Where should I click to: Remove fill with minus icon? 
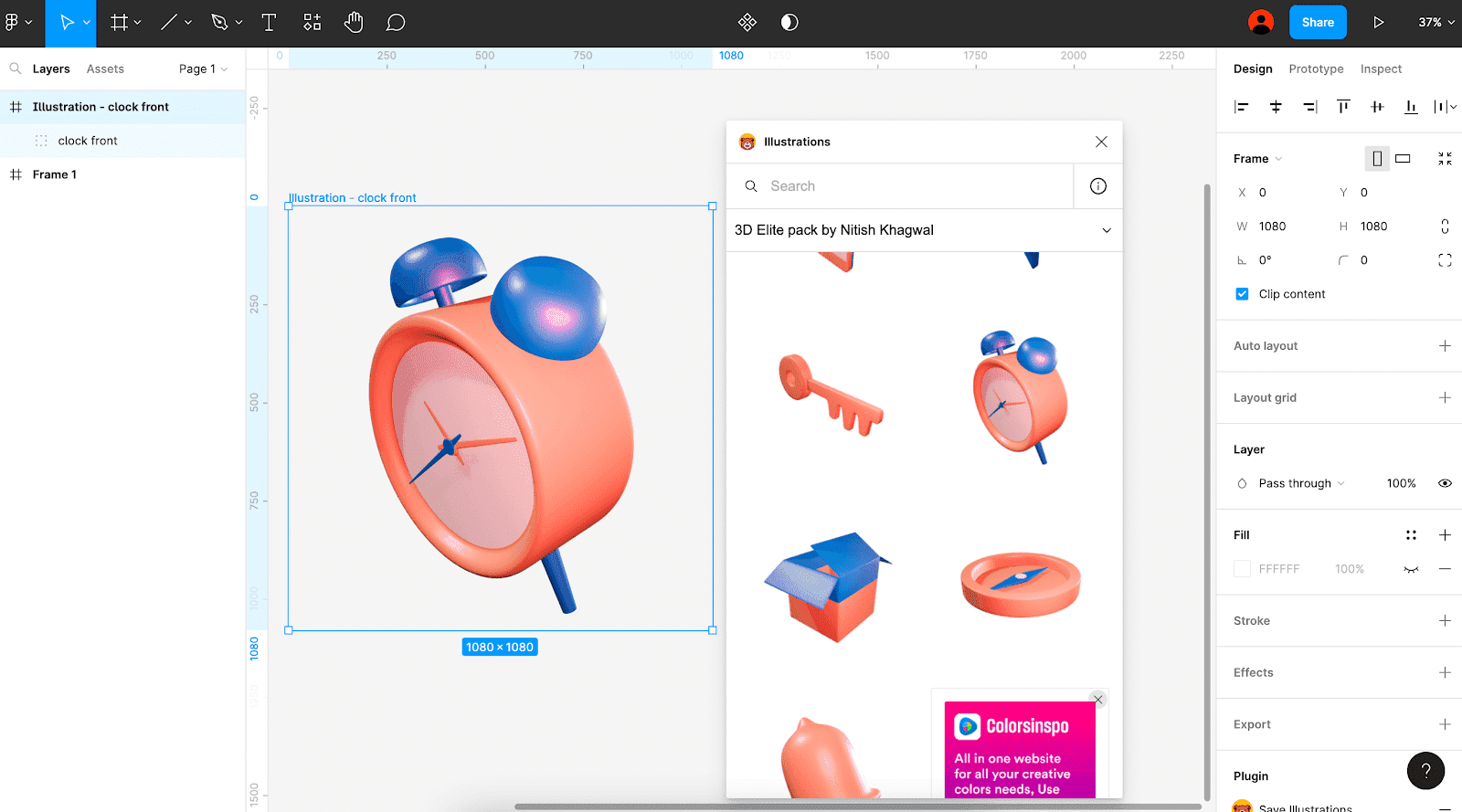tap(1445, 569)
